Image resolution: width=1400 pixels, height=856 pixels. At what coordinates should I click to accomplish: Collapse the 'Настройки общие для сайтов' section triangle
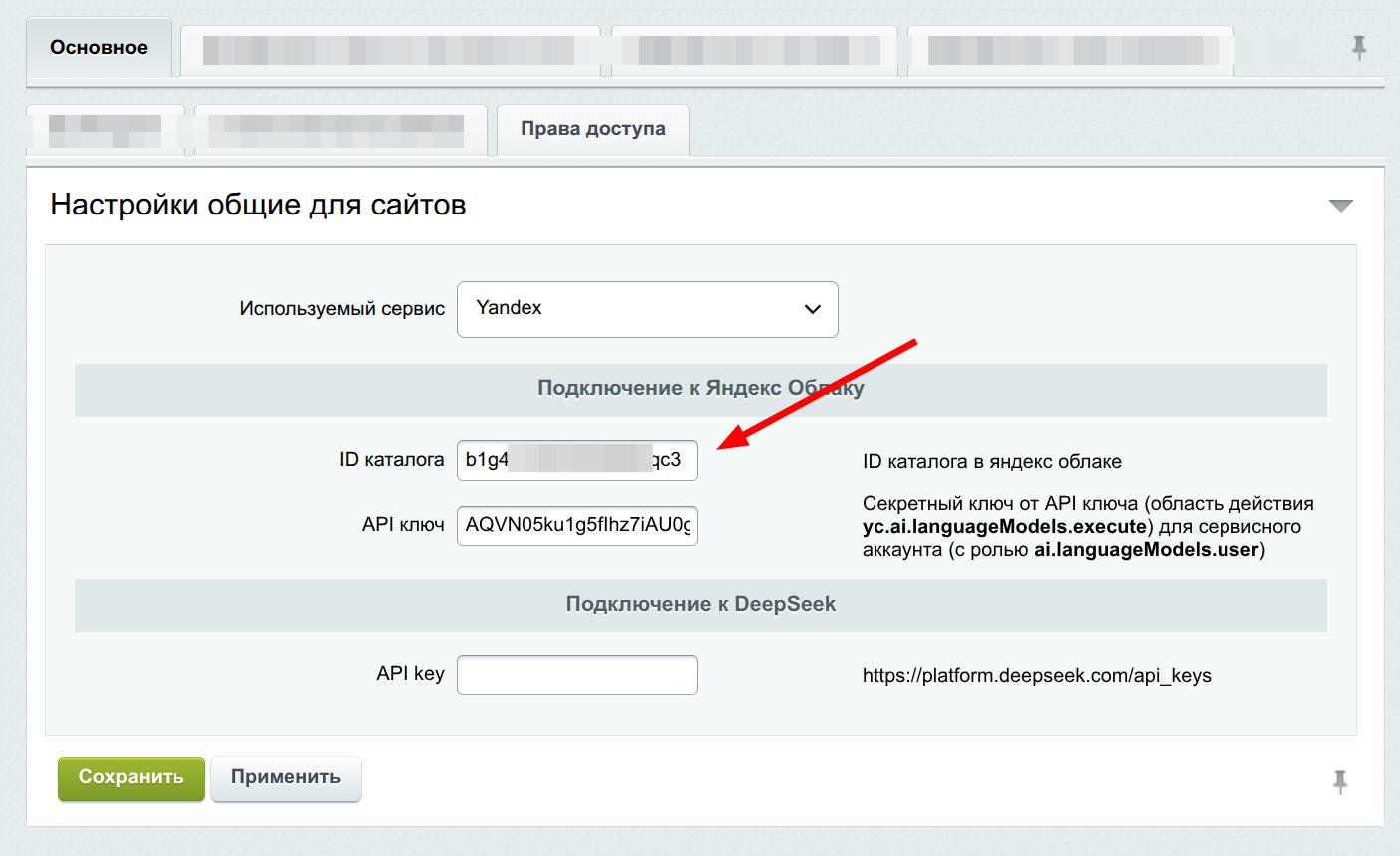(1340, 206)
